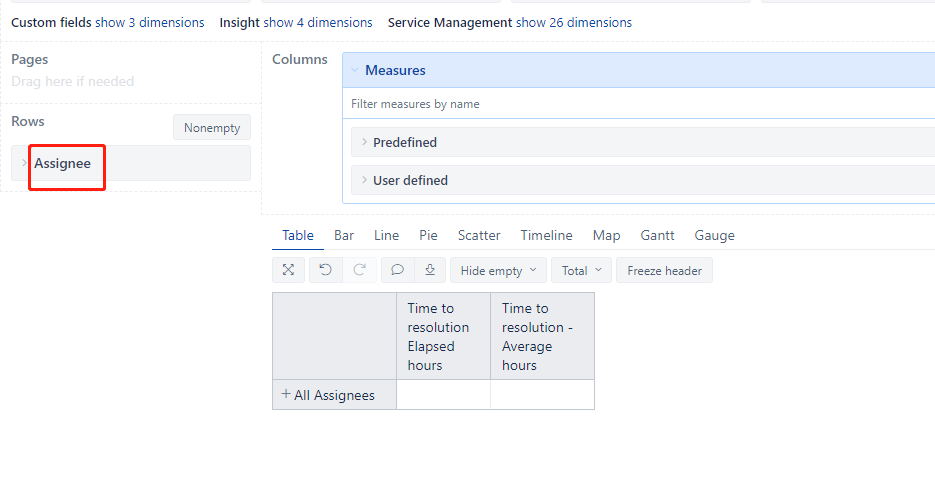Click the redo arrow icon

(x=360, y=270)
